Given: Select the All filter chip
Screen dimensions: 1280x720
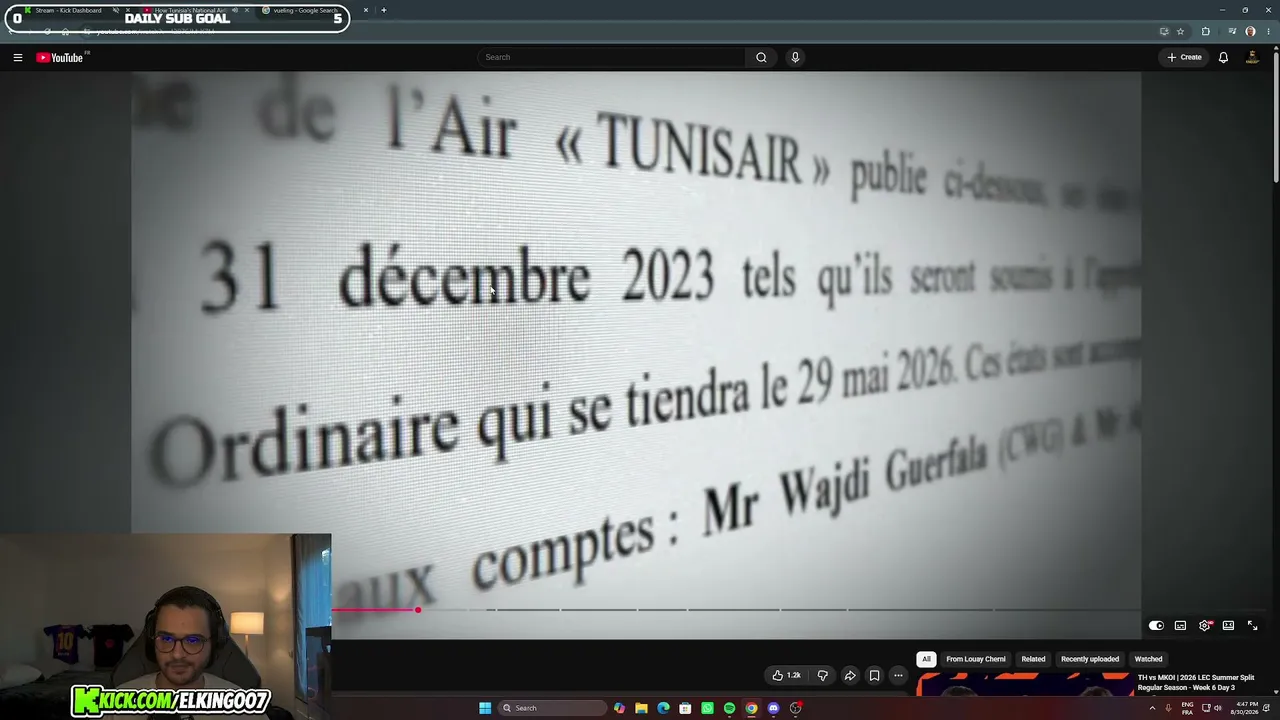Looking at the screenshot, I should click(926, 659).
